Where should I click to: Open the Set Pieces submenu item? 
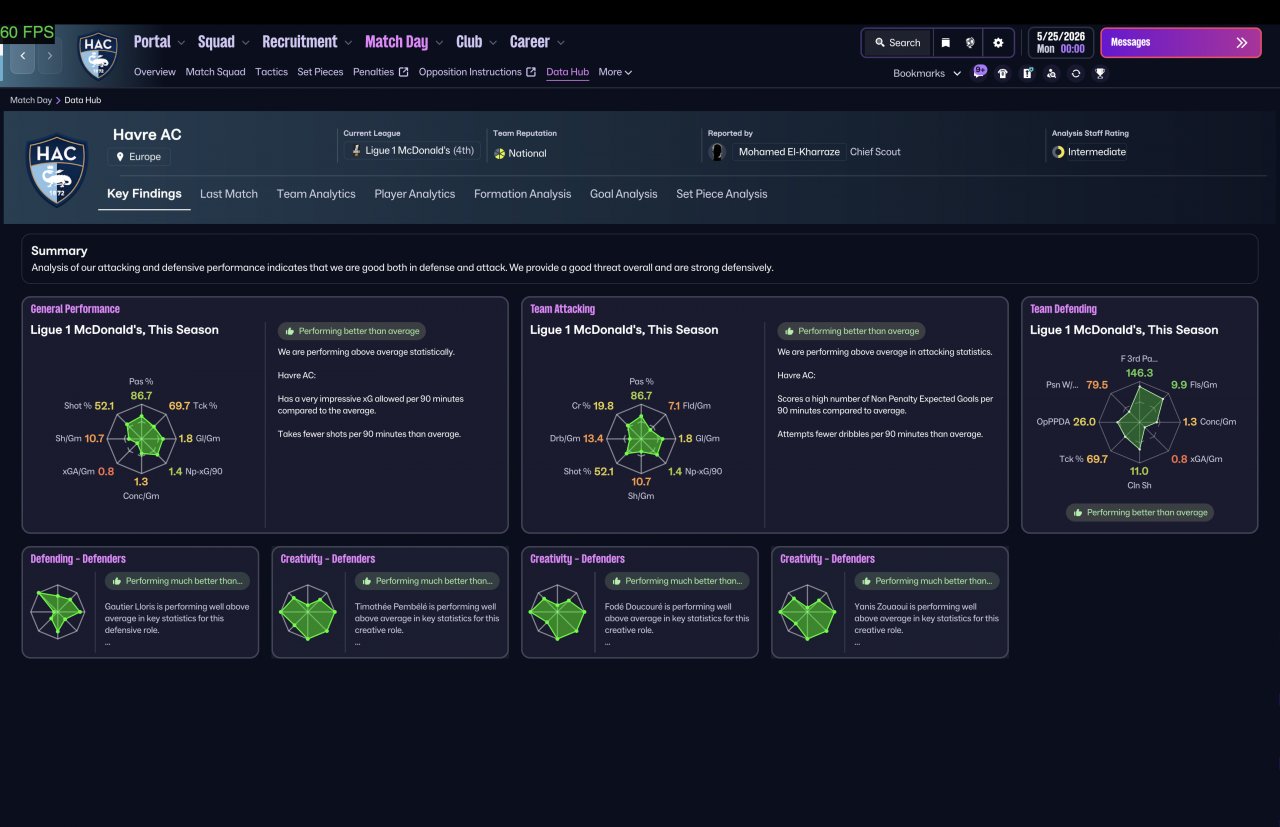pos(320,72)
